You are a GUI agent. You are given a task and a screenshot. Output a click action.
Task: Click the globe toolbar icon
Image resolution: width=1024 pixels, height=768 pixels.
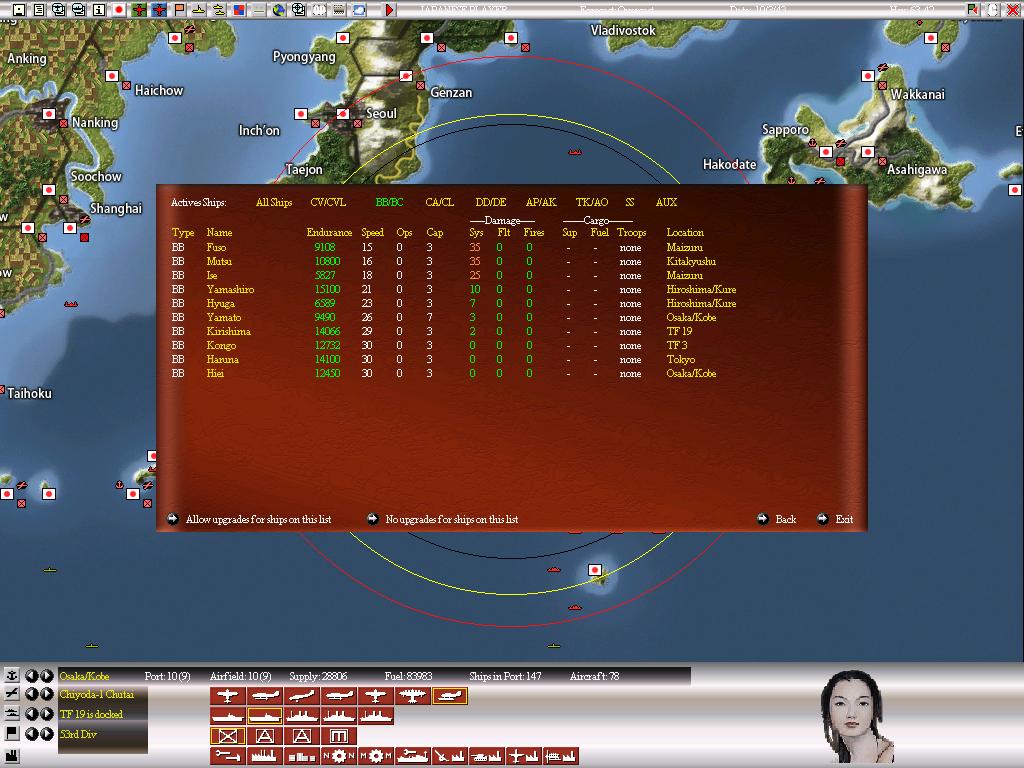click(x=279, y=10)
